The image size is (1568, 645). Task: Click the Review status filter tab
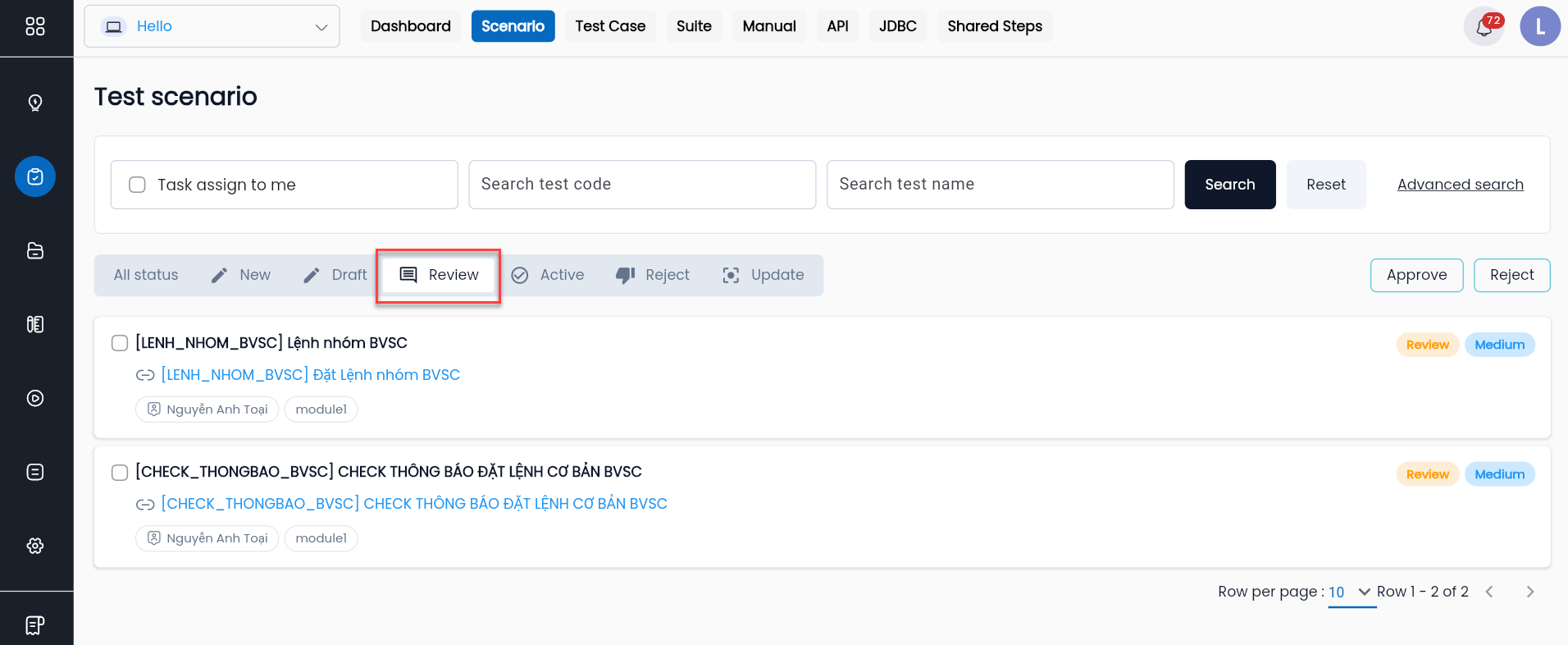point(439,275)
